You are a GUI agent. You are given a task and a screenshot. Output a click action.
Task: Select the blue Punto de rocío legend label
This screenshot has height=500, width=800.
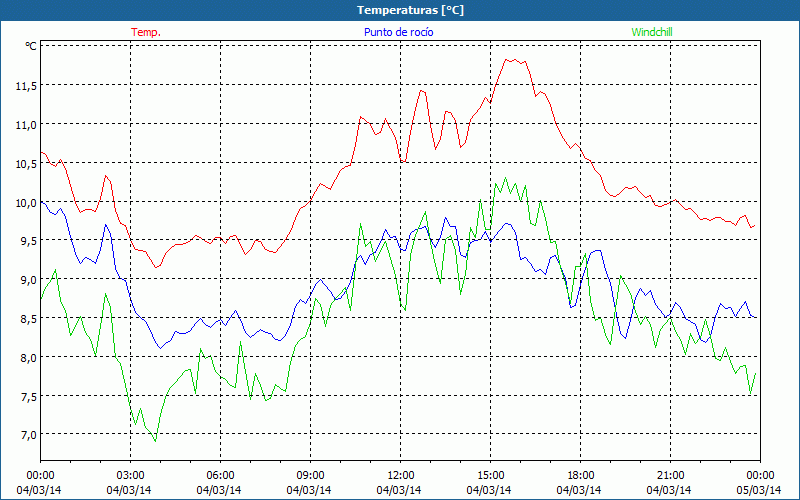pyautogui.click(x=397, y=32)
